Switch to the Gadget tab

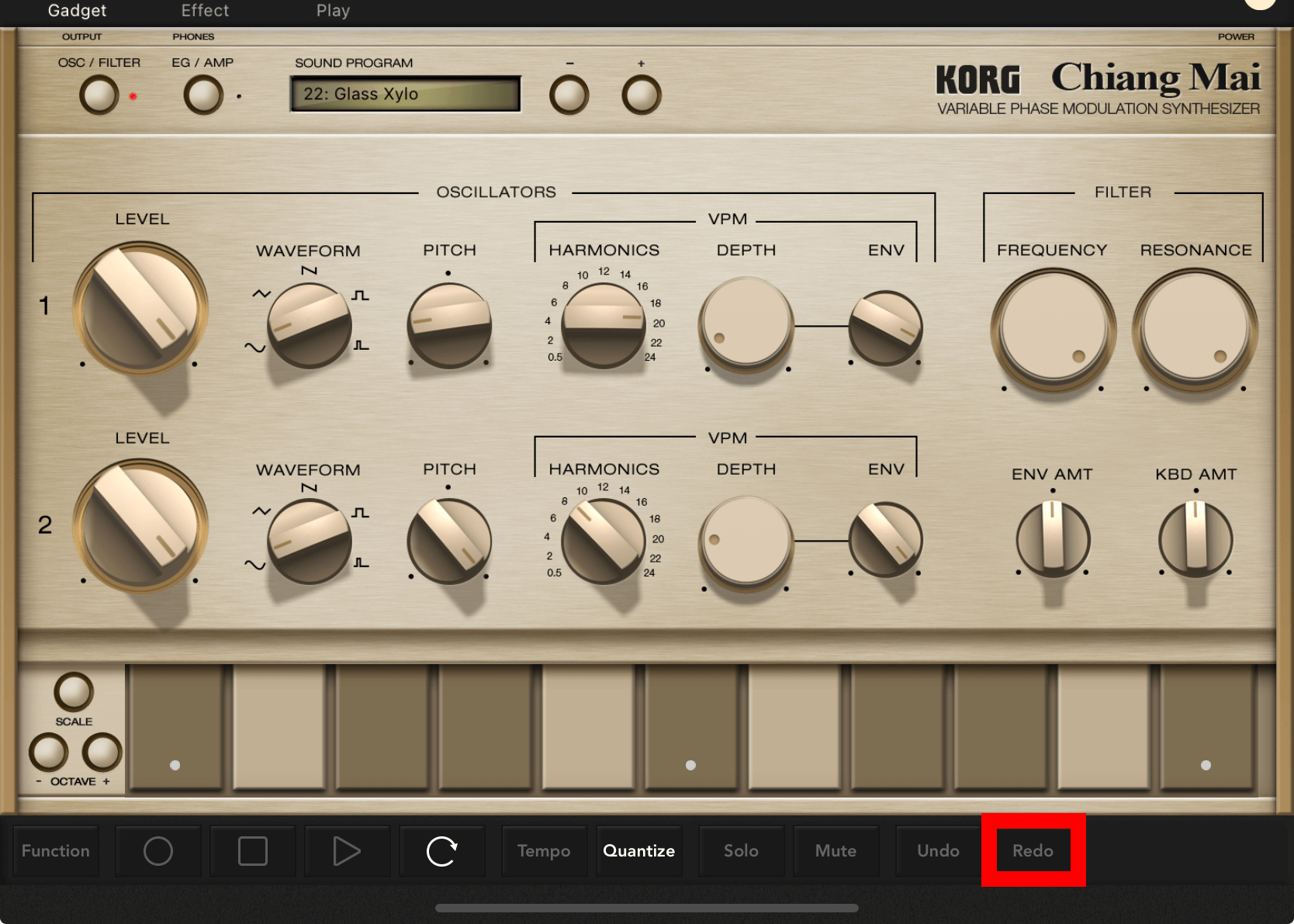click(x=77, y=11)
